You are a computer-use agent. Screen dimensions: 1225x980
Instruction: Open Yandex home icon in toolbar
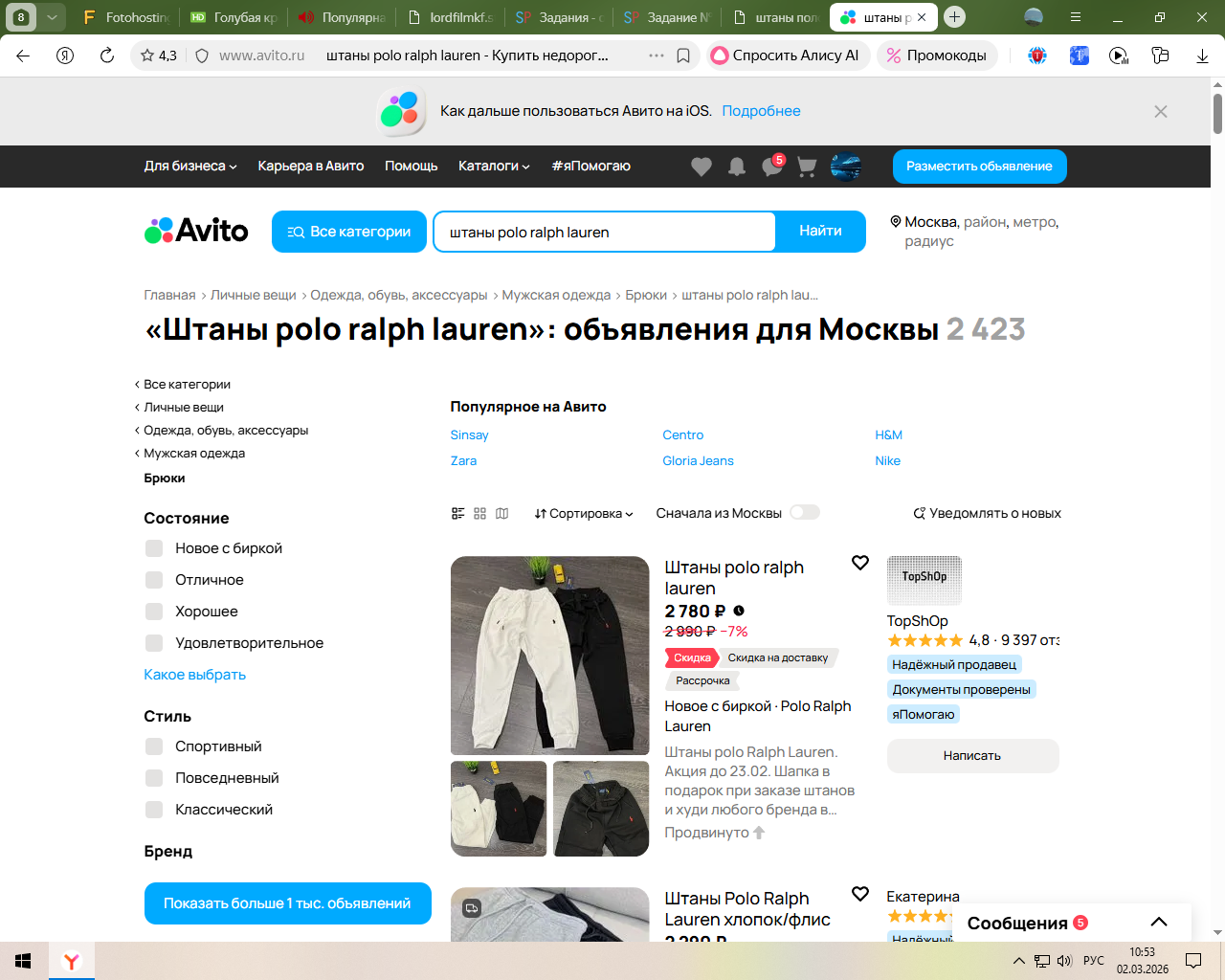tap(65, 56)
